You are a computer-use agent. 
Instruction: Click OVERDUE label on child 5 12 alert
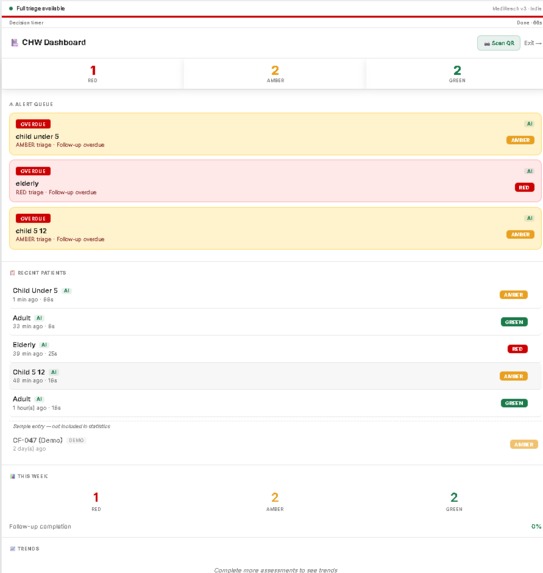[33, 219]
